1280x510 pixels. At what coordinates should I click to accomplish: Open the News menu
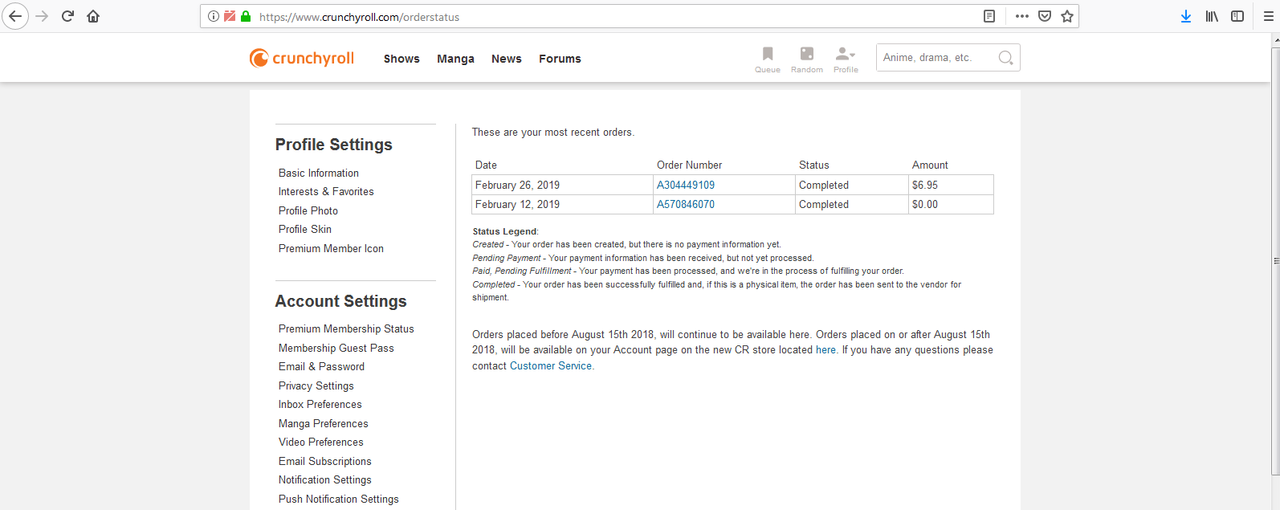(506, 59)
